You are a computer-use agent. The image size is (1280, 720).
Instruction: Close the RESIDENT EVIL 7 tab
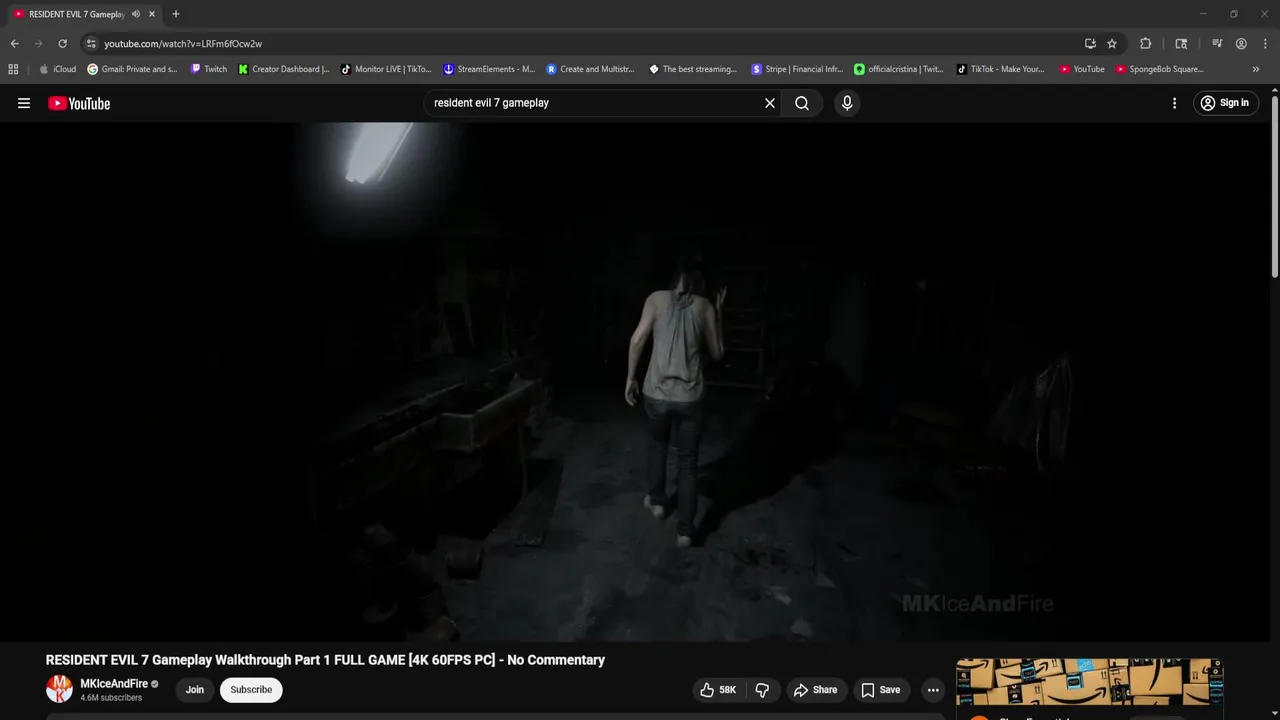[152, 14]
